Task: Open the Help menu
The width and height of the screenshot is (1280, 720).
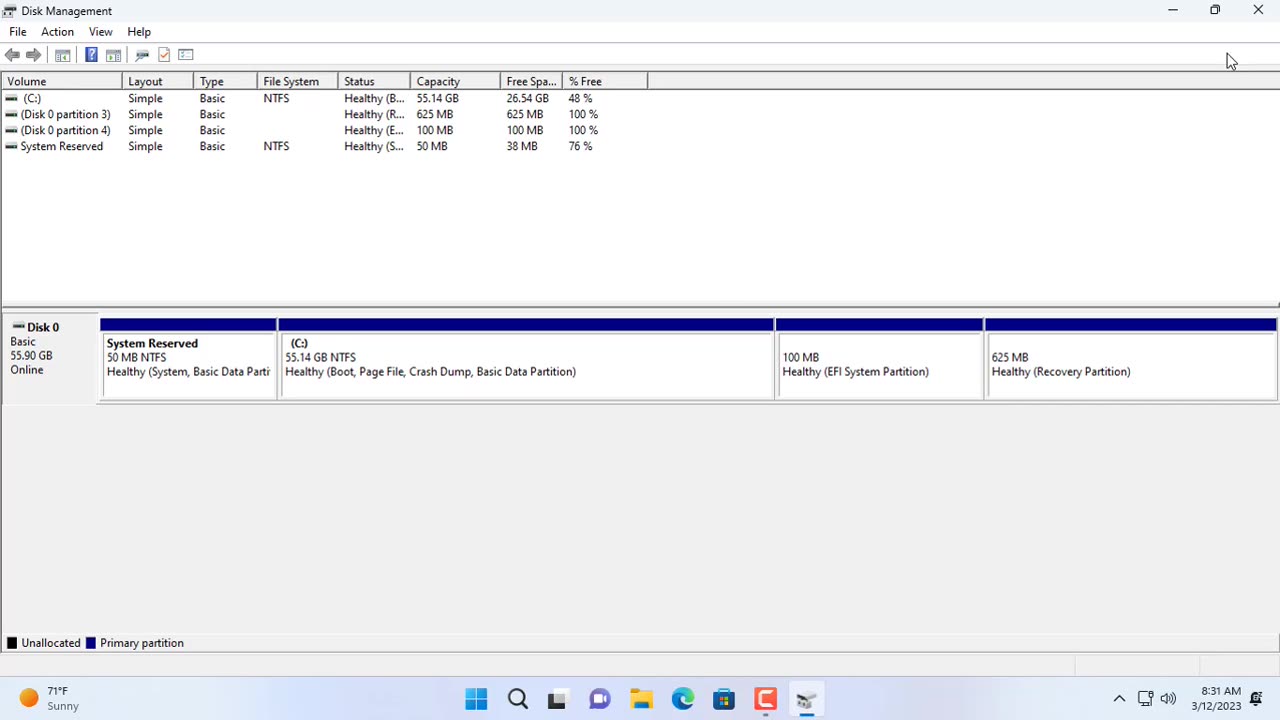Action: point(139,32)
